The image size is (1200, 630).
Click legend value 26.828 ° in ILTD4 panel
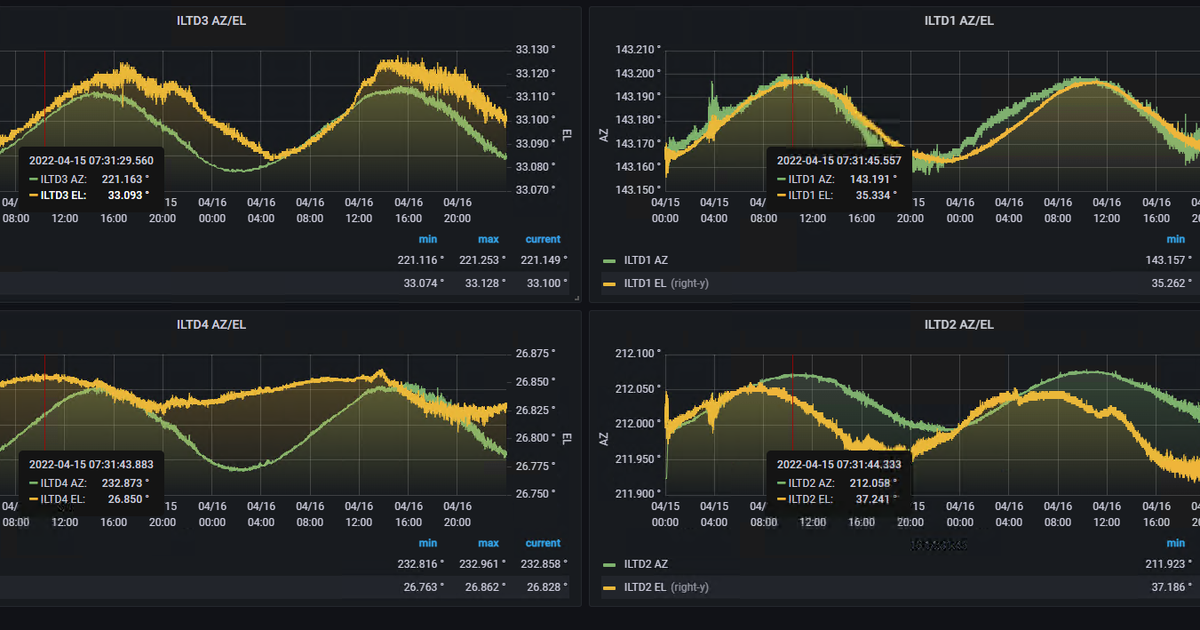tap(546, 587)
